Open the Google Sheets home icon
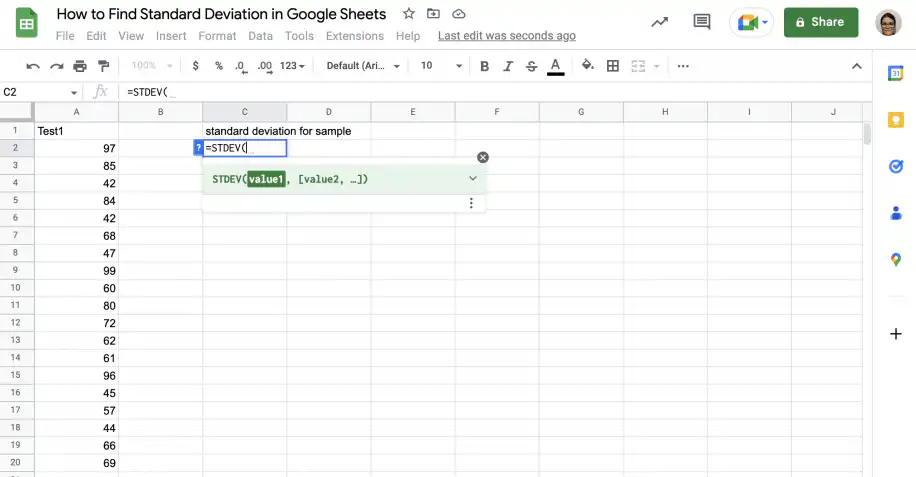 click(x=26, y=23)
